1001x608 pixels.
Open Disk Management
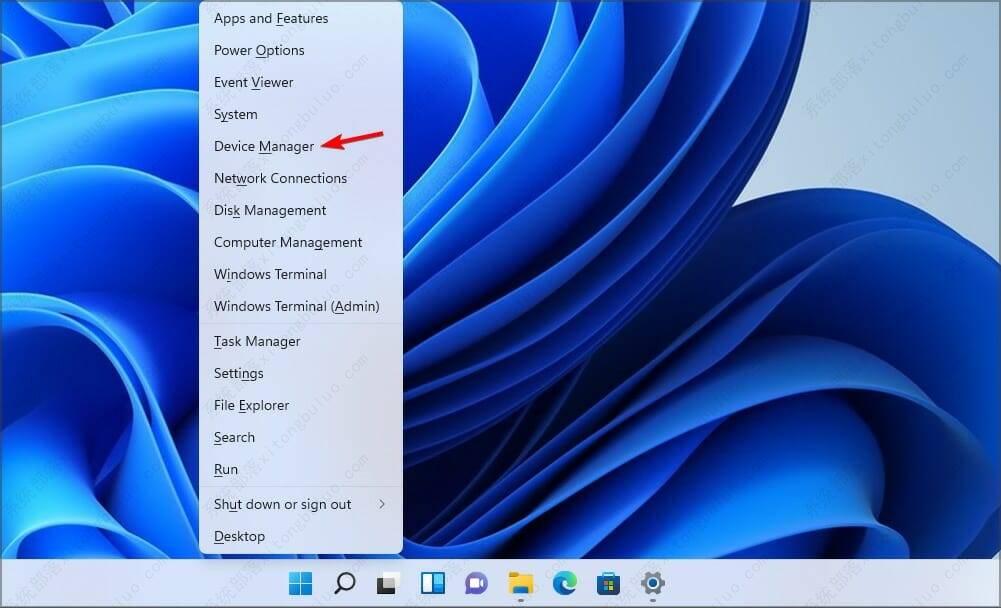click(269, 210)
